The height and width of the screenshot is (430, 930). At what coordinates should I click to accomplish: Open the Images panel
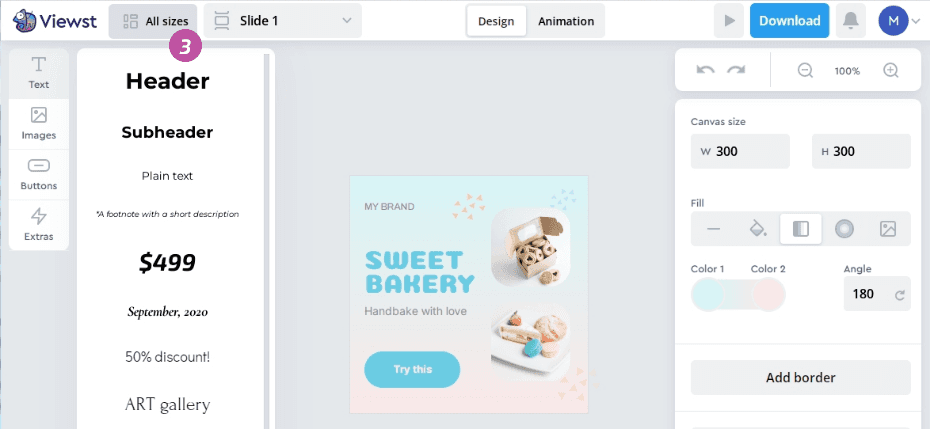[39, 124]
